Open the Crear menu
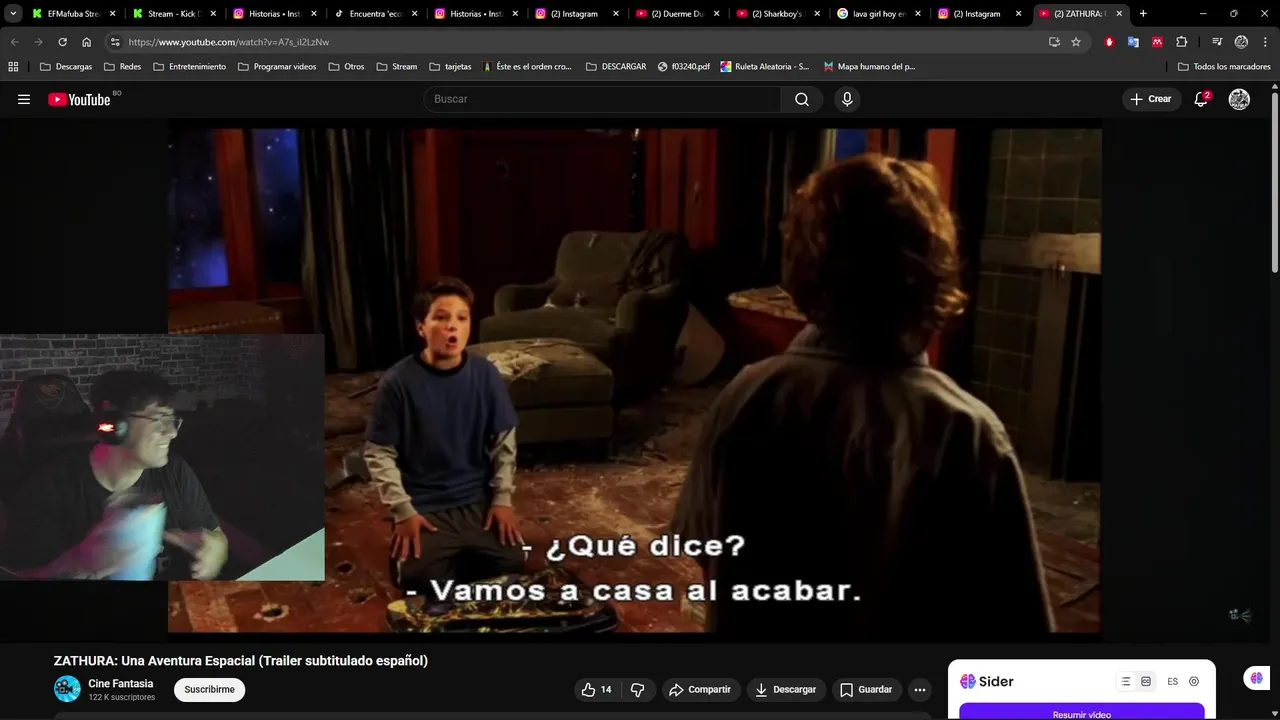The image size is (1280, 720). (1150, 99)
